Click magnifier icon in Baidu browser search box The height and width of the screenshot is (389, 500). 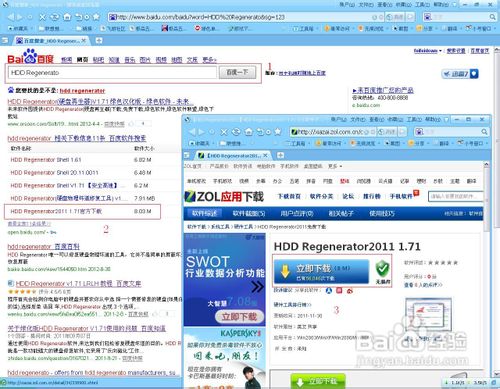pos(492,17)
